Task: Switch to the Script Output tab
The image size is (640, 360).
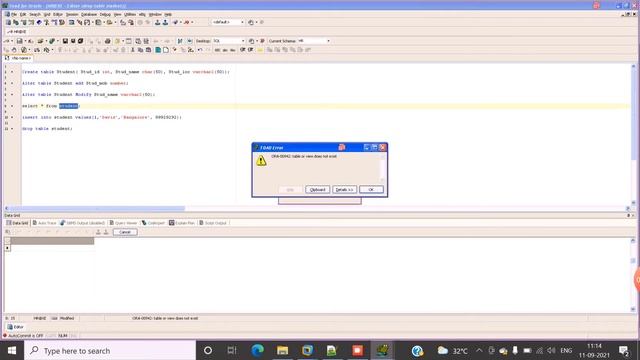Action: (213, 223)
